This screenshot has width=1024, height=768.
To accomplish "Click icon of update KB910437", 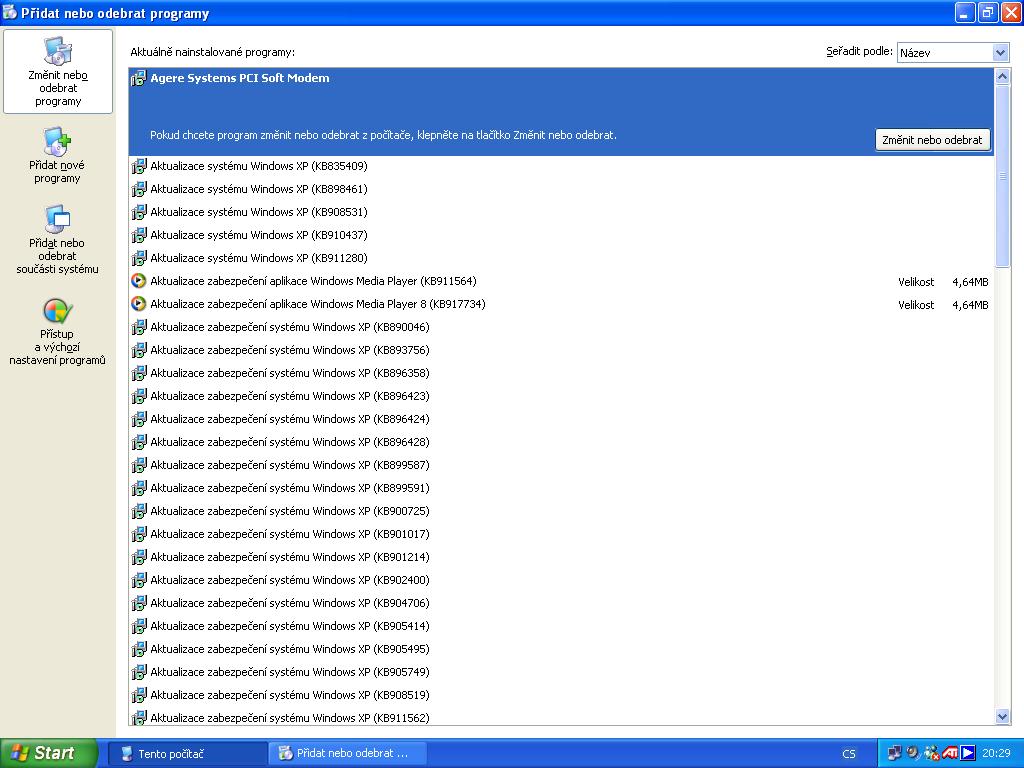I will tap(138, 235).
